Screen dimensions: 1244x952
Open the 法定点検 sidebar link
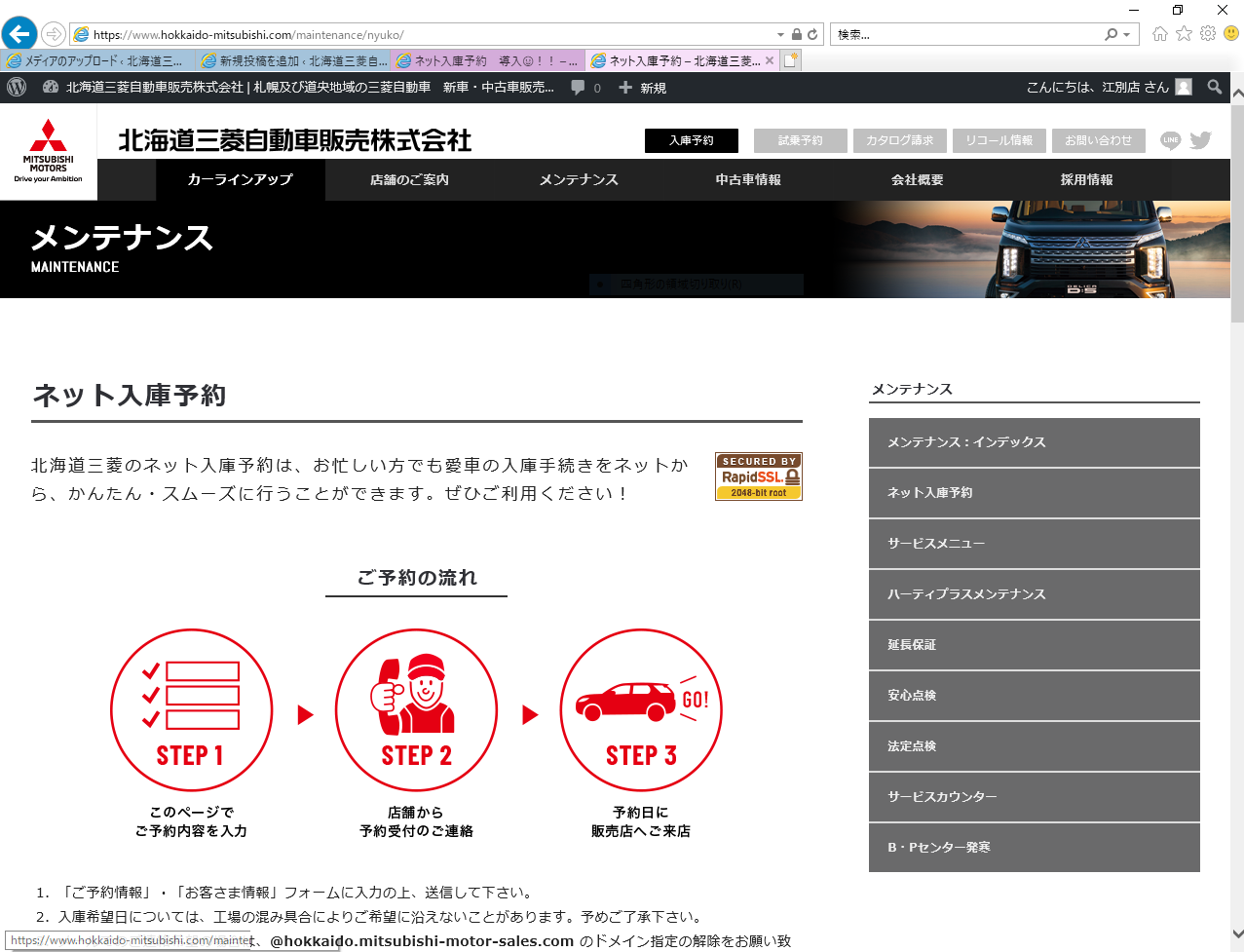point(1035,746)
